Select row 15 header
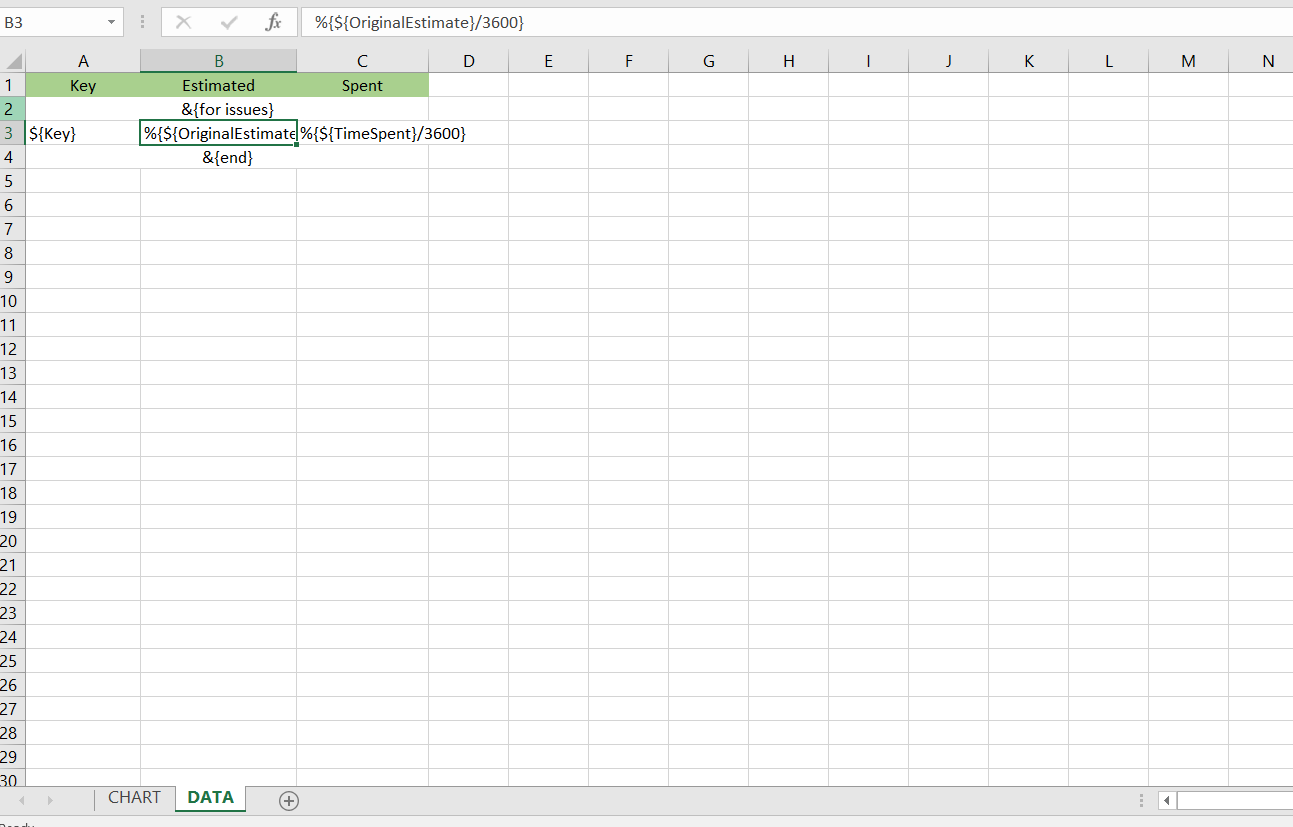The image size is (1293, 827). coord(12,421)
